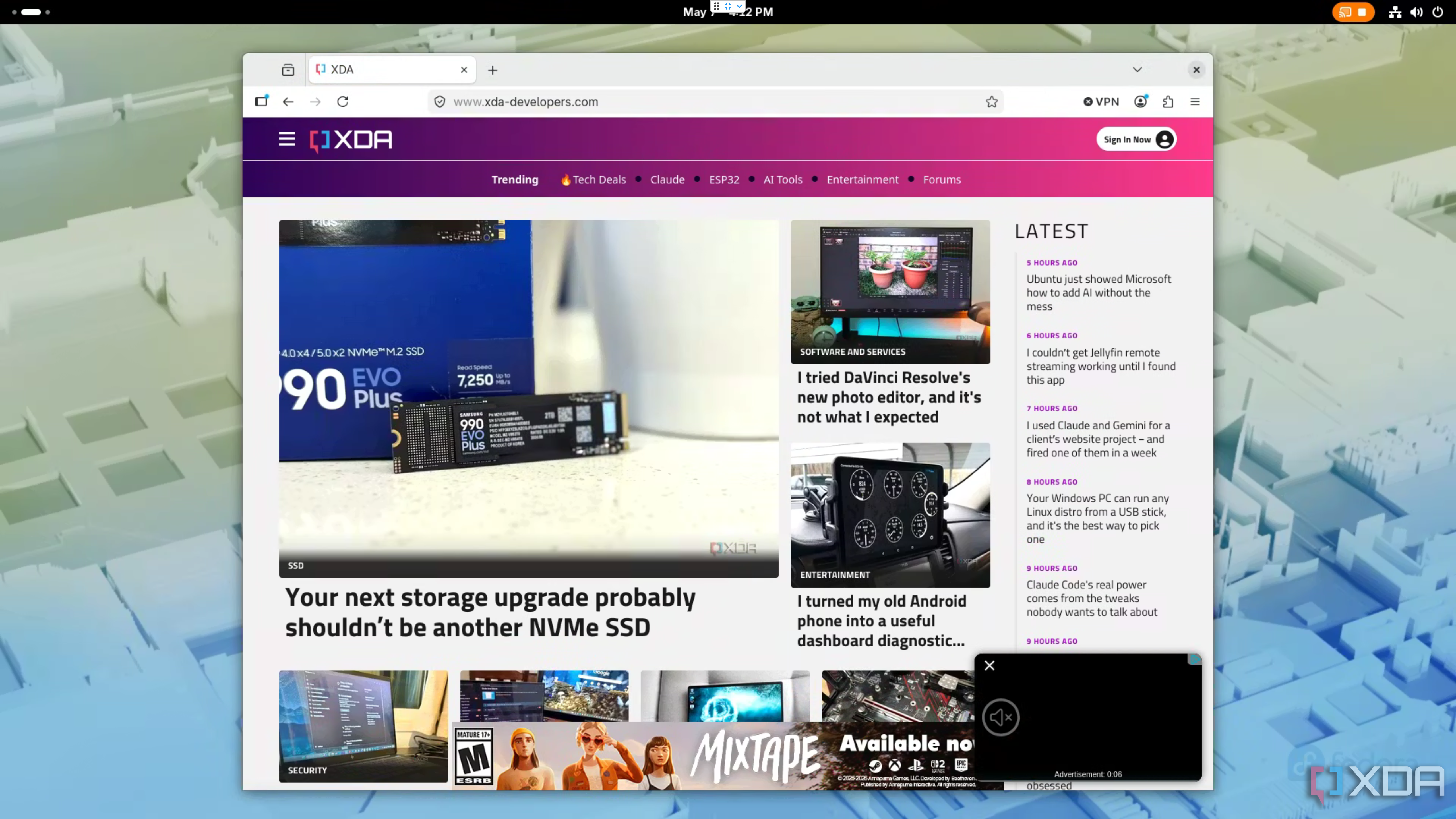1456x819 pixels.
Task: Click the system volume icon in top bar
Action: coord(1416,12)
